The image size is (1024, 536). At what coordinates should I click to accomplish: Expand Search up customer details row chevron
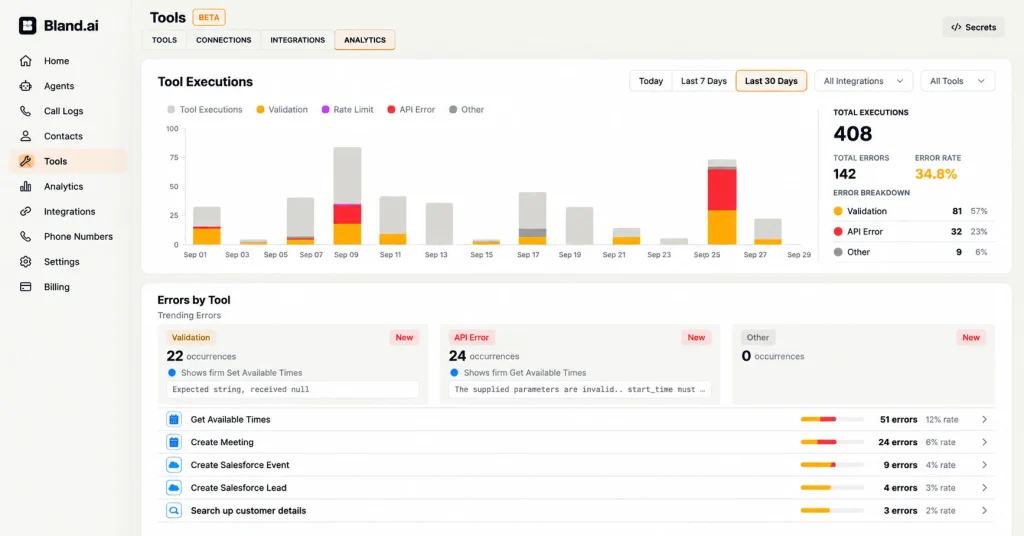point(984,511)
